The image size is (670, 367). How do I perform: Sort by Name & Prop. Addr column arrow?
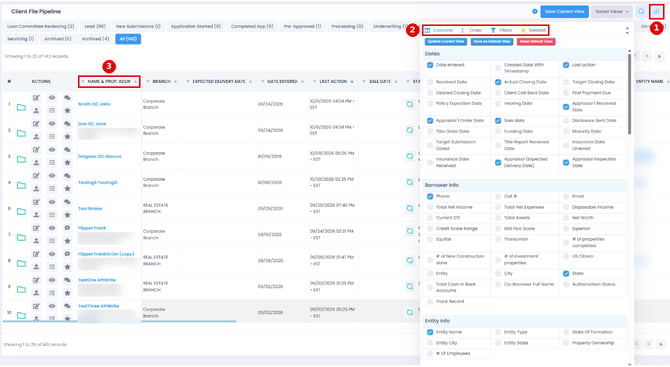point(136,82)
